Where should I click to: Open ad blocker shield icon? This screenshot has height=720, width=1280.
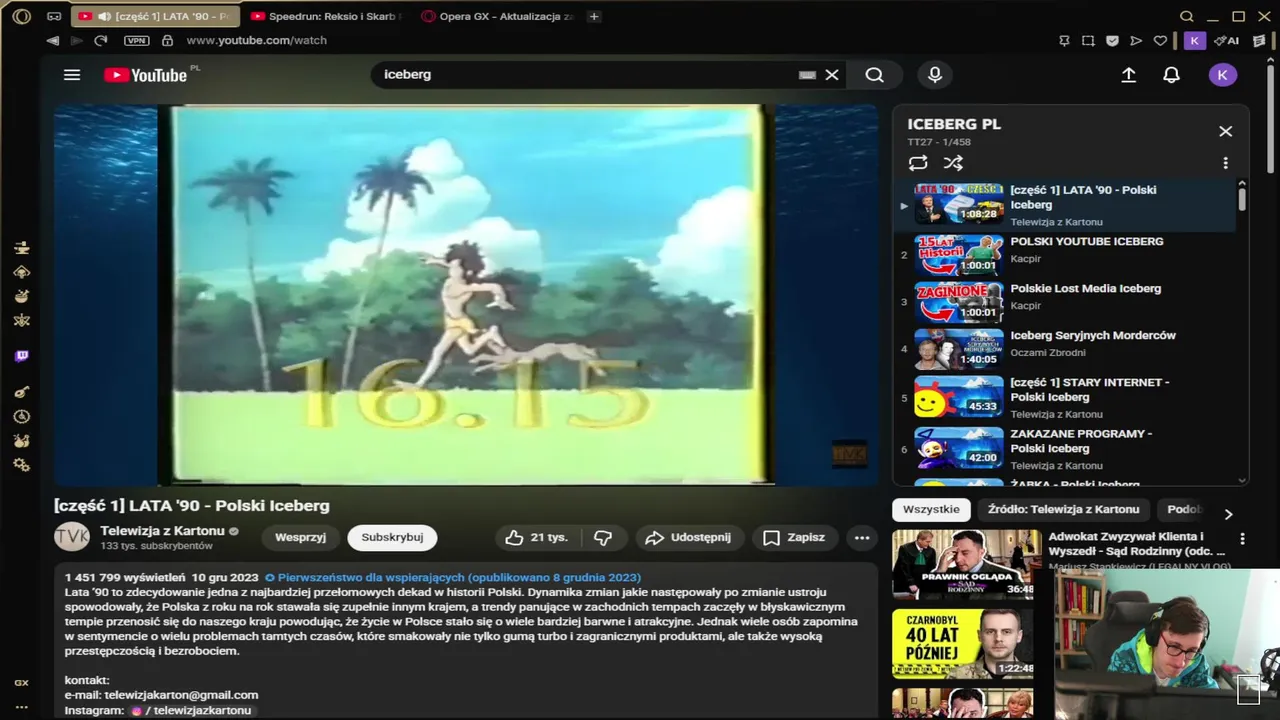coord(1112,41)
